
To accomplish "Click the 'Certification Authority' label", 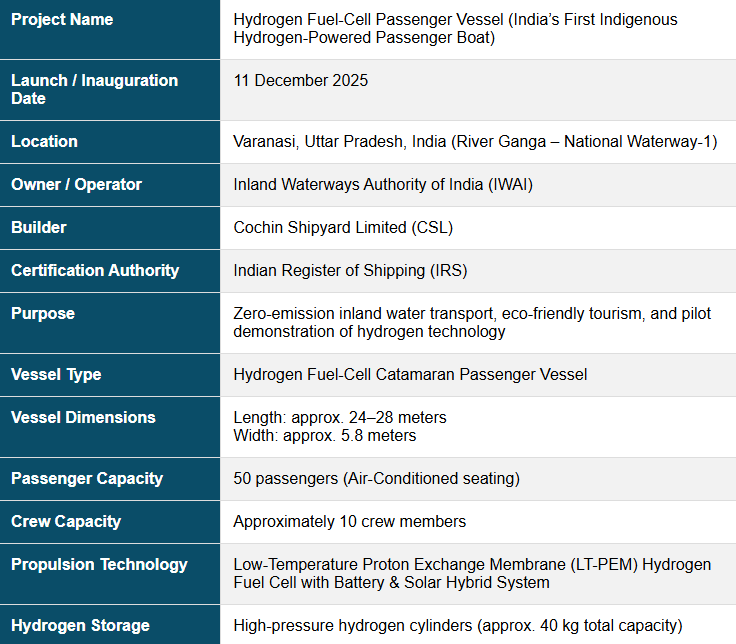I will 95,271.
